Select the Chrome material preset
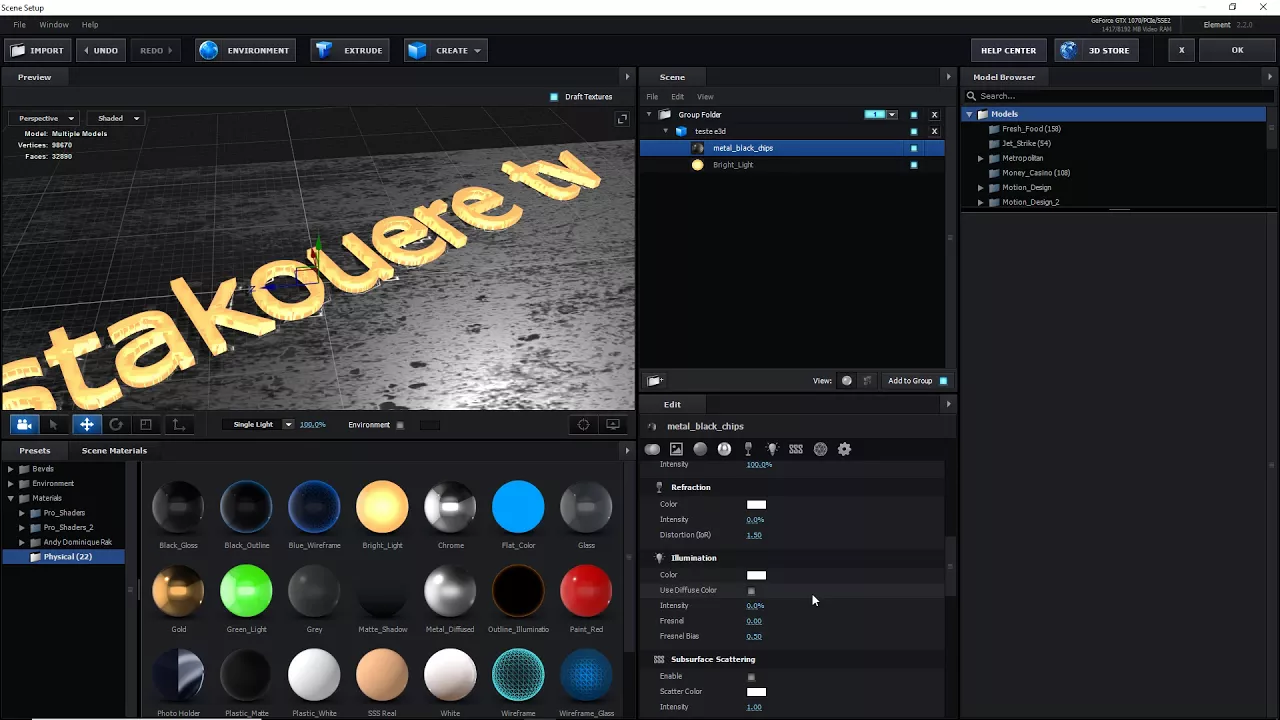Image resolution: width=1280 pixels, height=720 pixels. click(x=450, y=507)
